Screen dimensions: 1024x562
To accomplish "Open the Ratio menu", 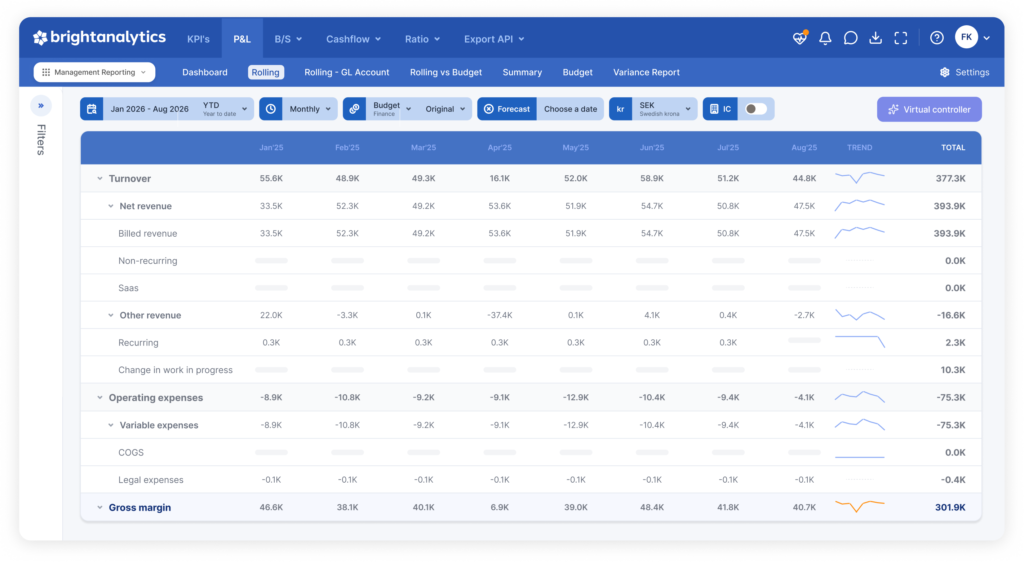I will [422, 39].
